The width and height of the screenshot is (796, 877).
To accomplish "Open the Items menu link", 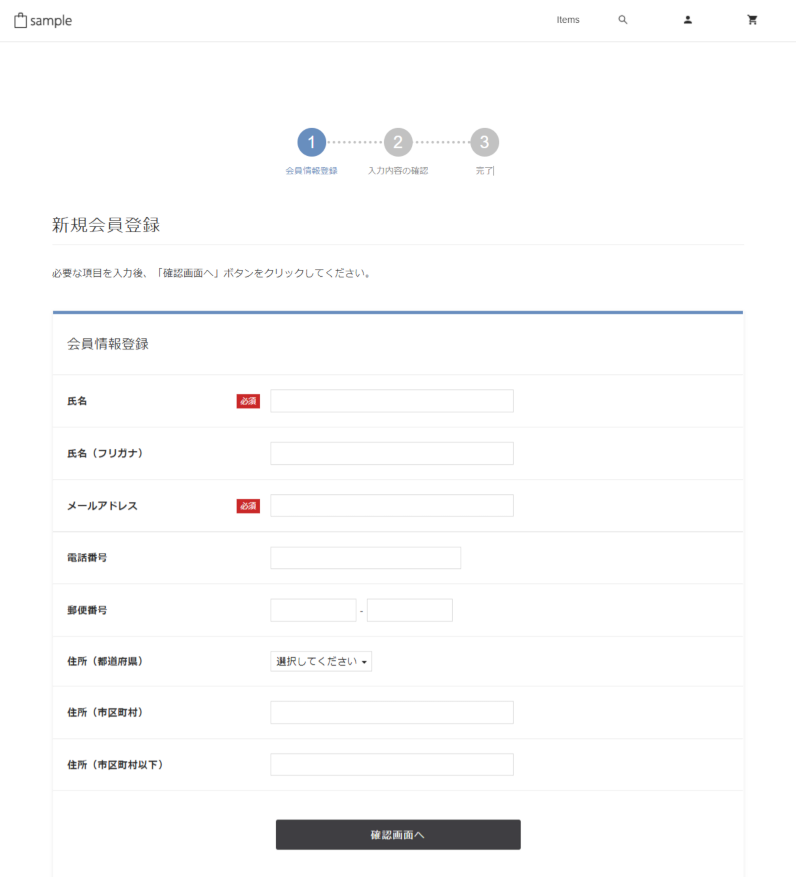I will tap(568, 20).
